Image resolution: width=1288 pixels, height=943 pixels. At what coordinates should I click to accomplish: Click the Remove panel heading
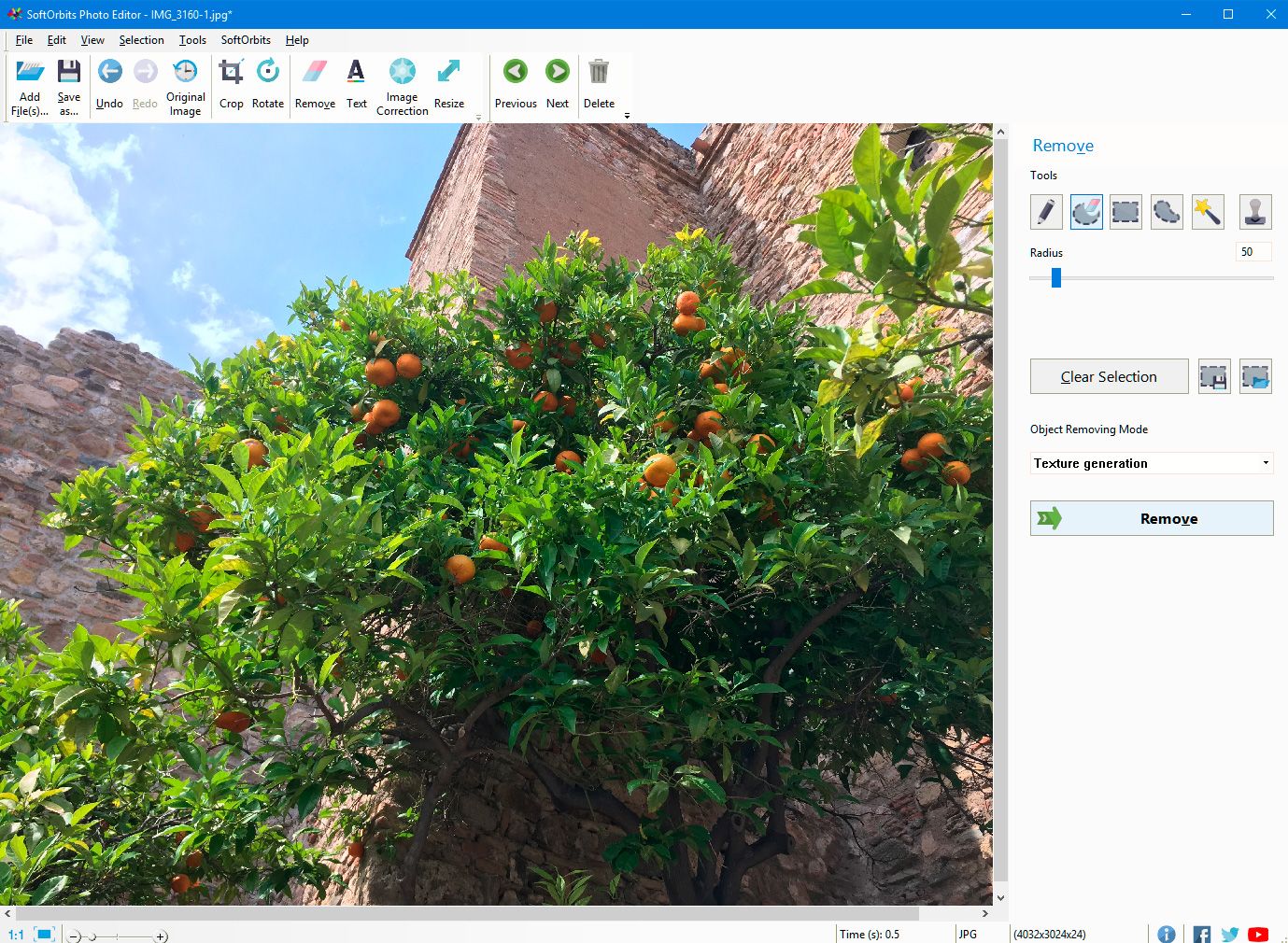point(1063,146)
